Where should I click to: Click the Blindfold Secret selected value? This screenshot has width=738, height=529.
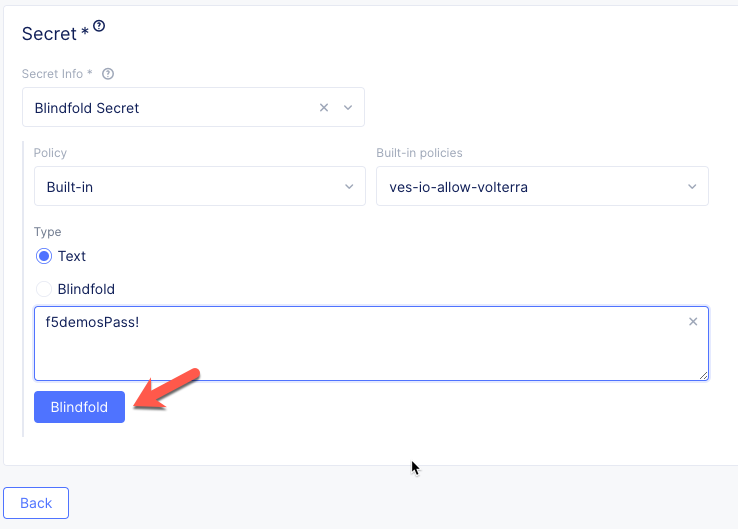click(87, 107)
